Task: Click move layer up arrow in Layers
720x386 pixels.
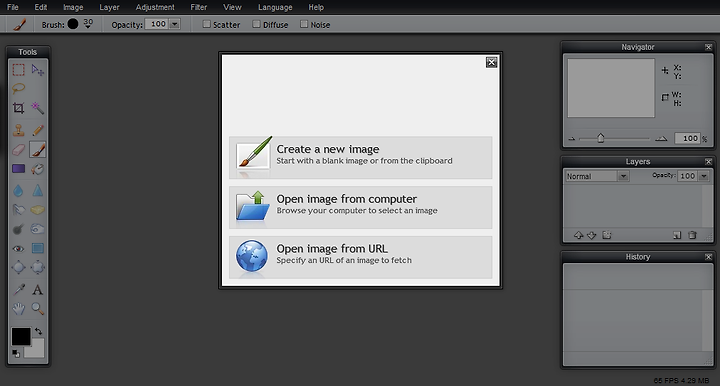Action: pos(578,235)
